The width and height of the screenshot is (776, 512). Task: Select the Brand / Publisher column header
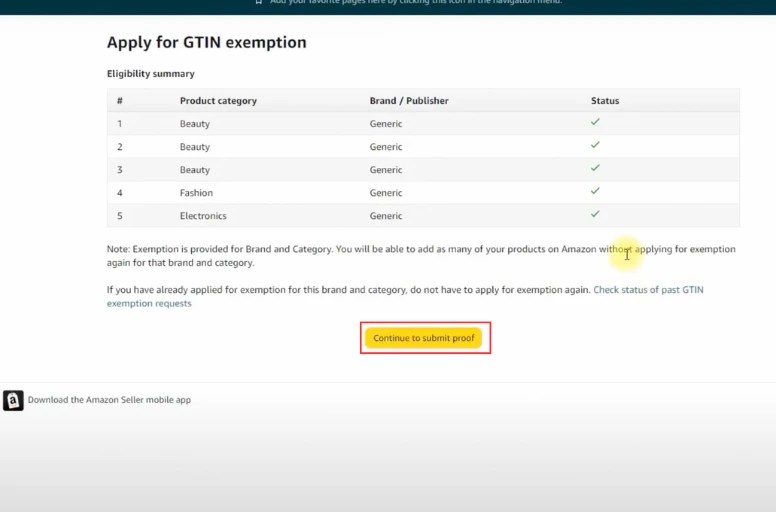[x=409, y=100]
